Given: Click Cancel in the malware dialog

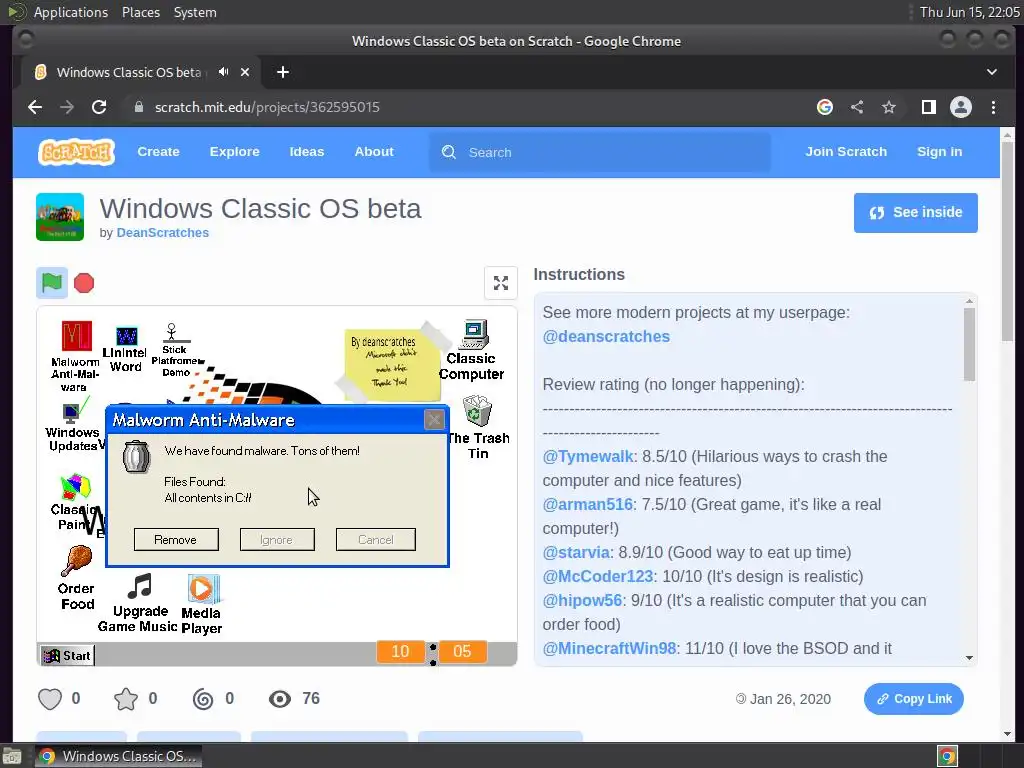Looking at the screenshot, I should click(x=376, y=539).
